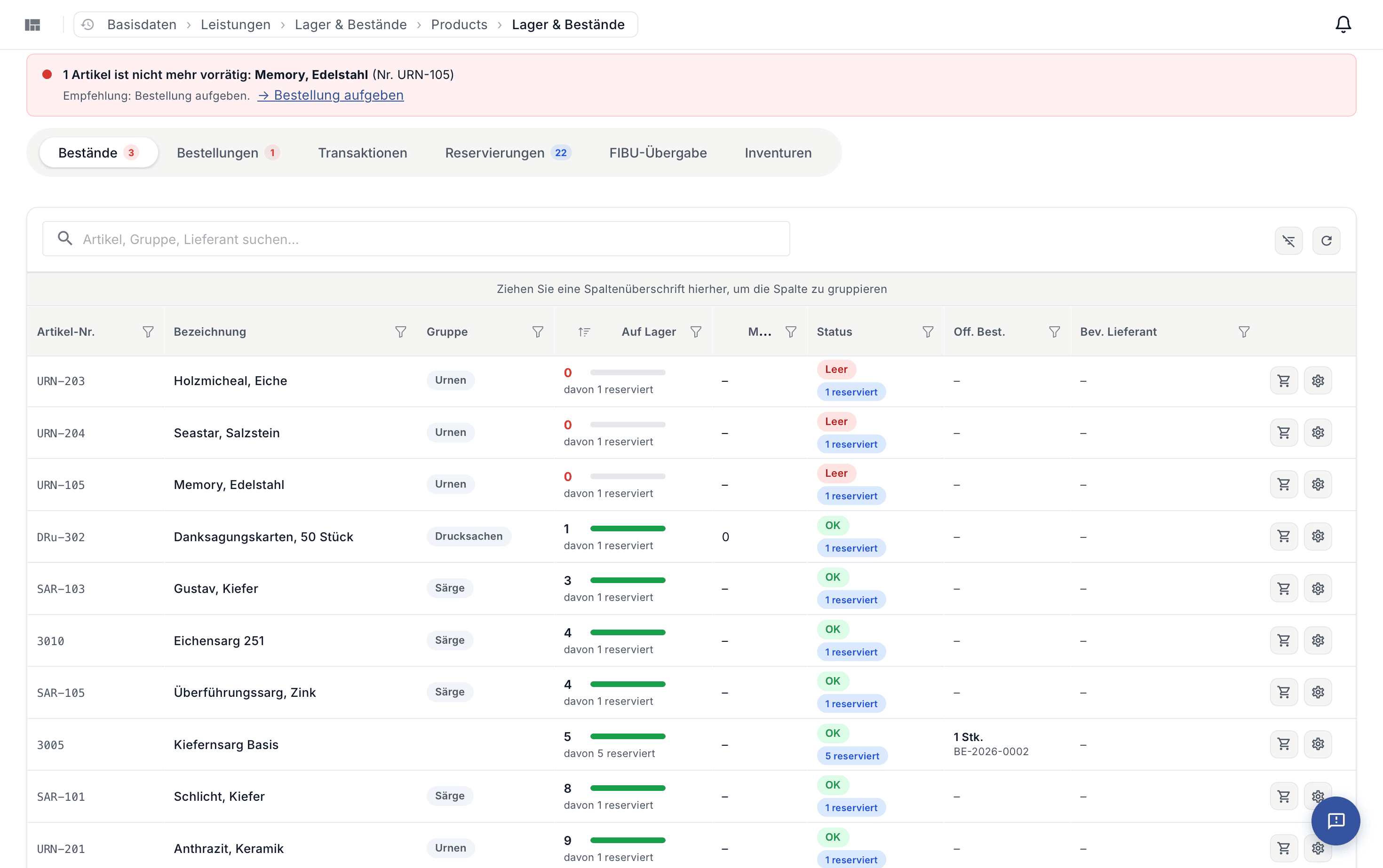
Task: Order cart icon for Memory, Edelstahl row
Action: pyautogui.click(x=1284, y=484)
